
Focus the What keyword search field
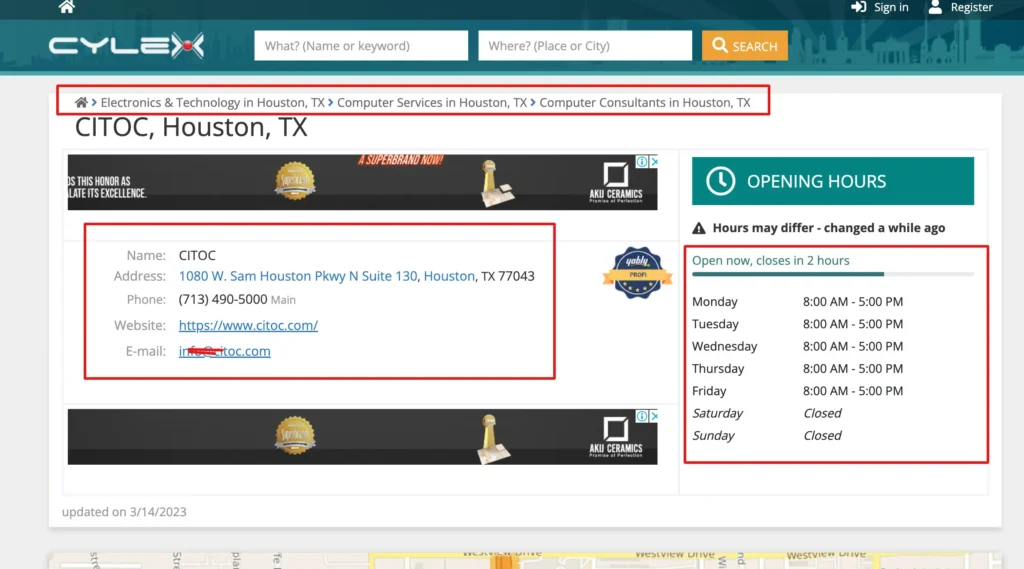(x=361, y=46)
